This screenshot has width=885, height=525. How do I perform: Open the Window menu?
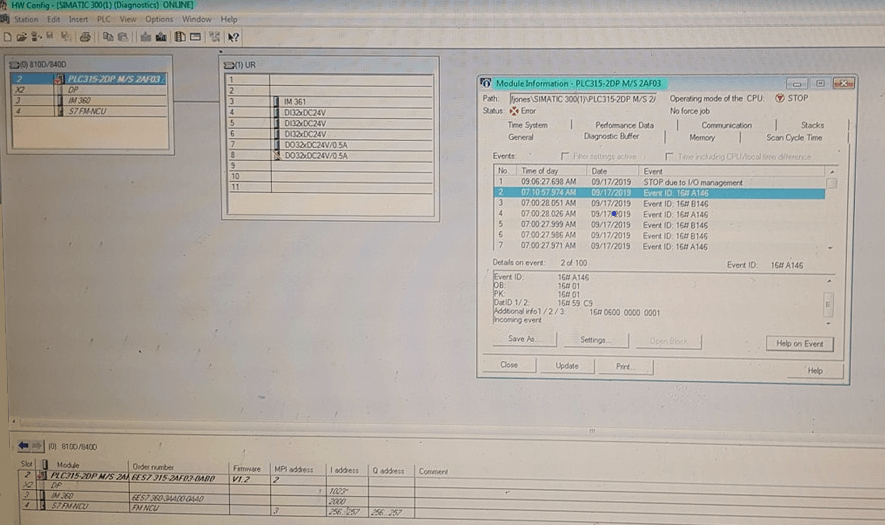(x=196, y=19)
